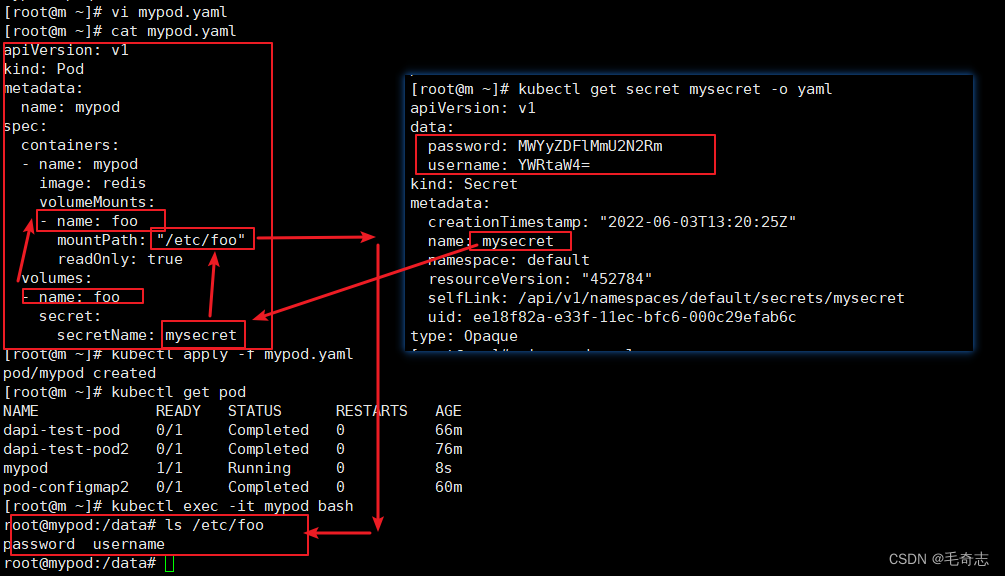
Task: Click the secret name 'mysecret' in metadata
Action: click(518, 242)
